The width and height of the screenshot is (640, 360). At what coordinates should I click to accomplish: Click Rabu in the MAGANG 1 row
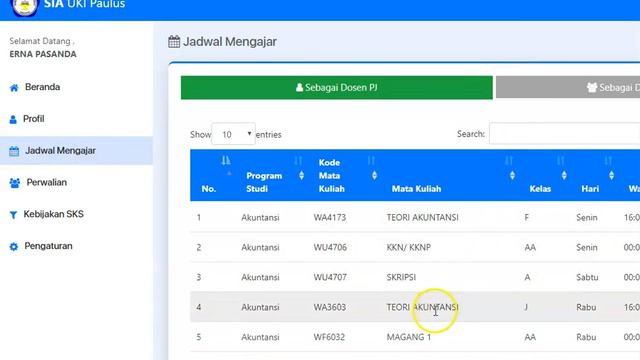coord(586,337)
